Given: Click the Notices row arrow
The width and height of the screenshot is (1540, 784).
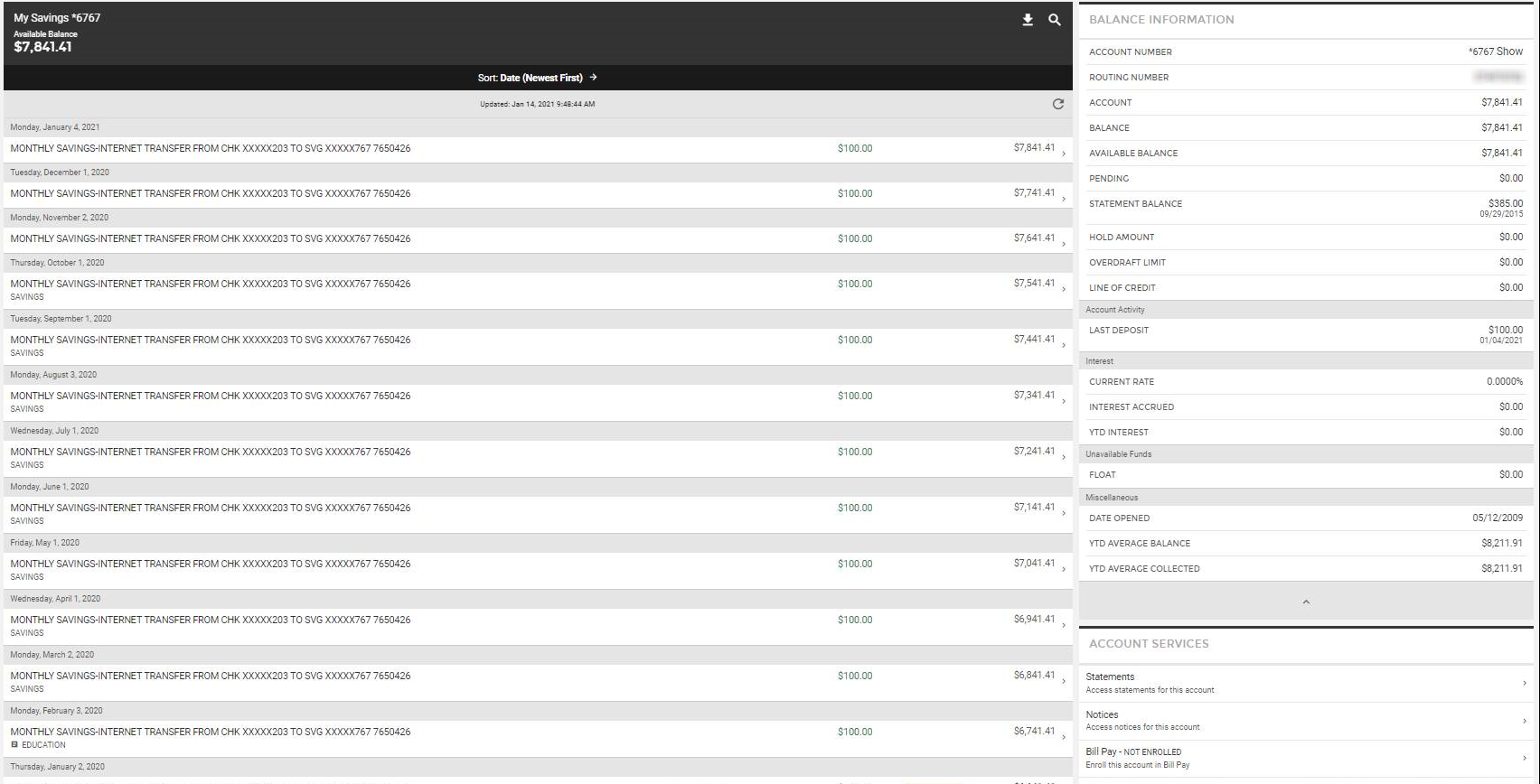Looking at the screenshot, I should 1524,721.
